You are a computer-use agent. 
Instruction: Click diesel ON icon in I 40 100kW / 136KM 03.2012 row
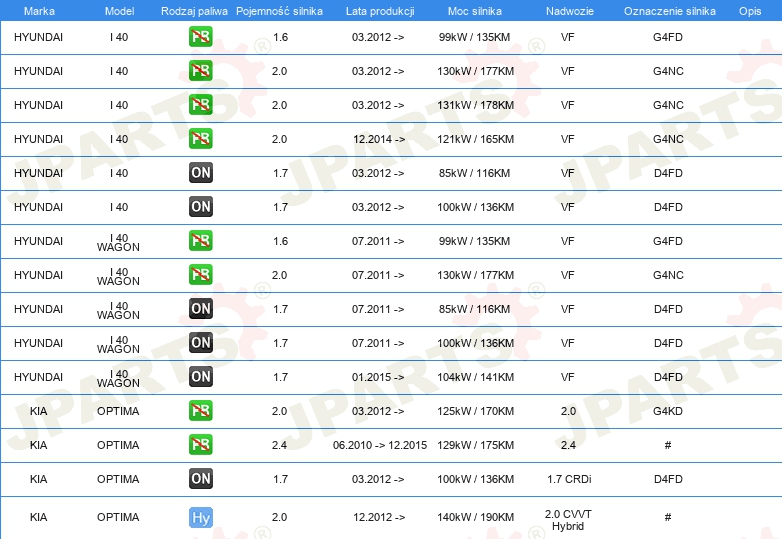(200, 206)
